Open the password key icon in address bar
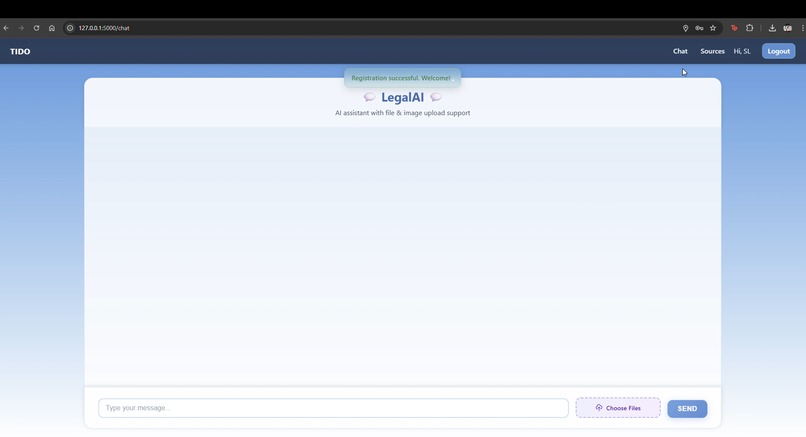The height and width of the screenshot is (437, 806). pyautogui.click(x=699, y=28)
